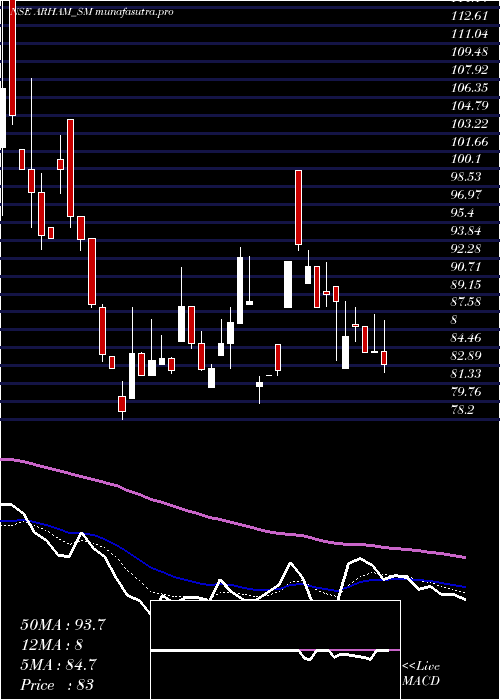This screenshot has width=500, height=700.
Task: Choose the 95.4 price level label
Action: [x=462, y=213]
